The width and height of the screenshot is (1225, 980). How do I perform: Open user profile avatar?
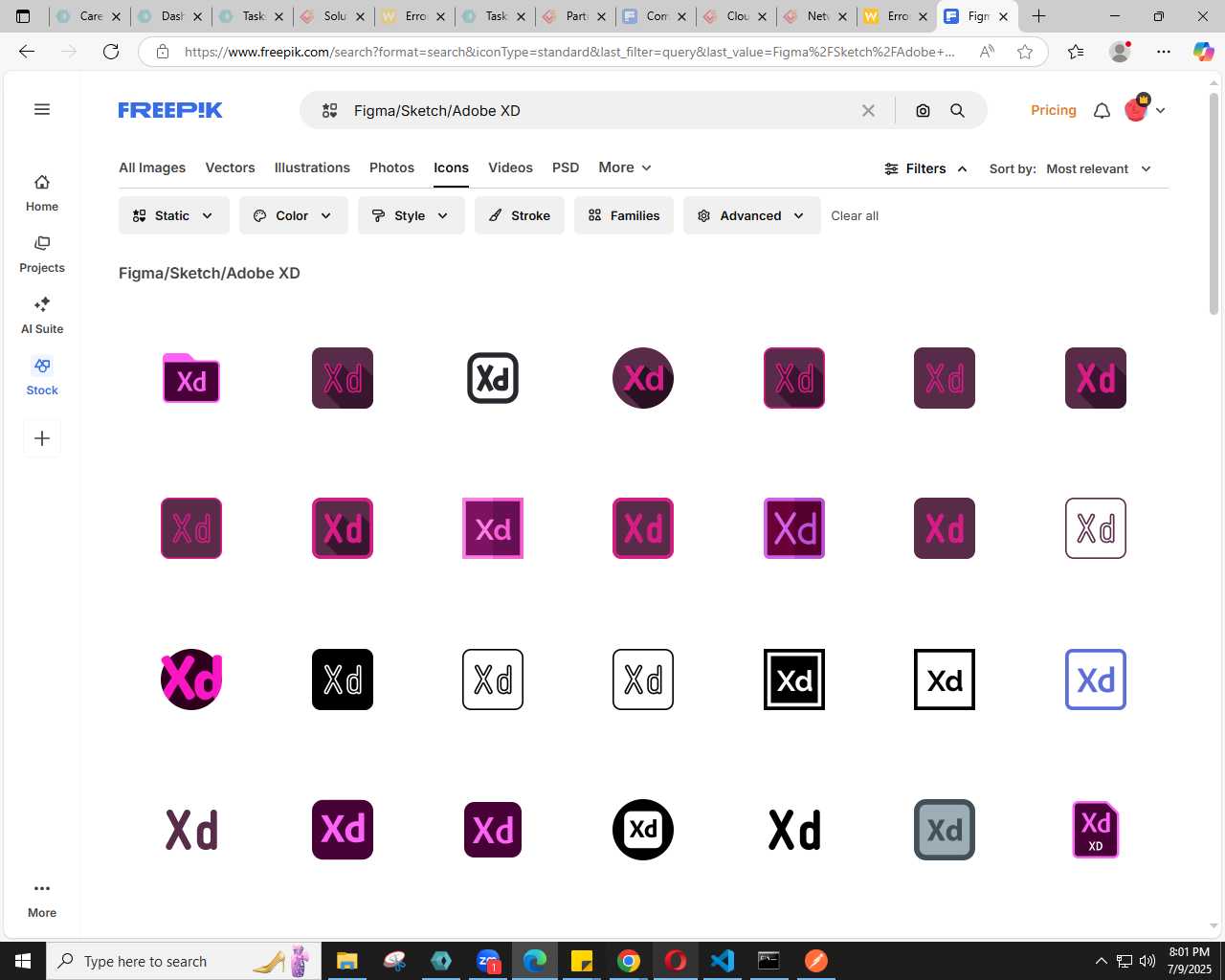pos(1136,110)
